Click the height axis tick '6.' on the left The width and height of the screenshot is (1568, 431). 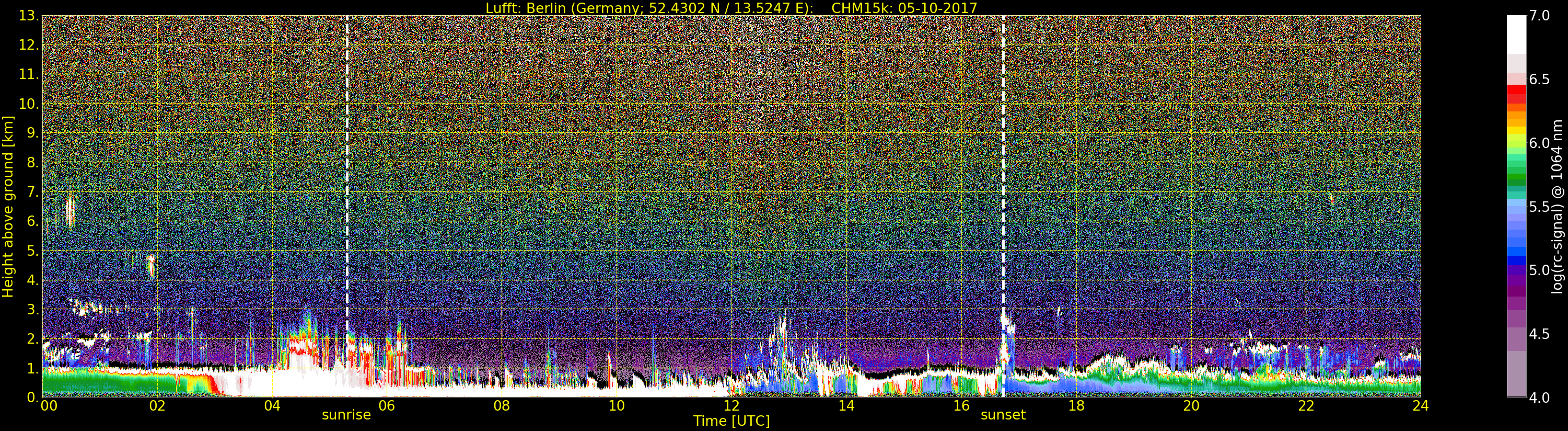click(32, 221)
